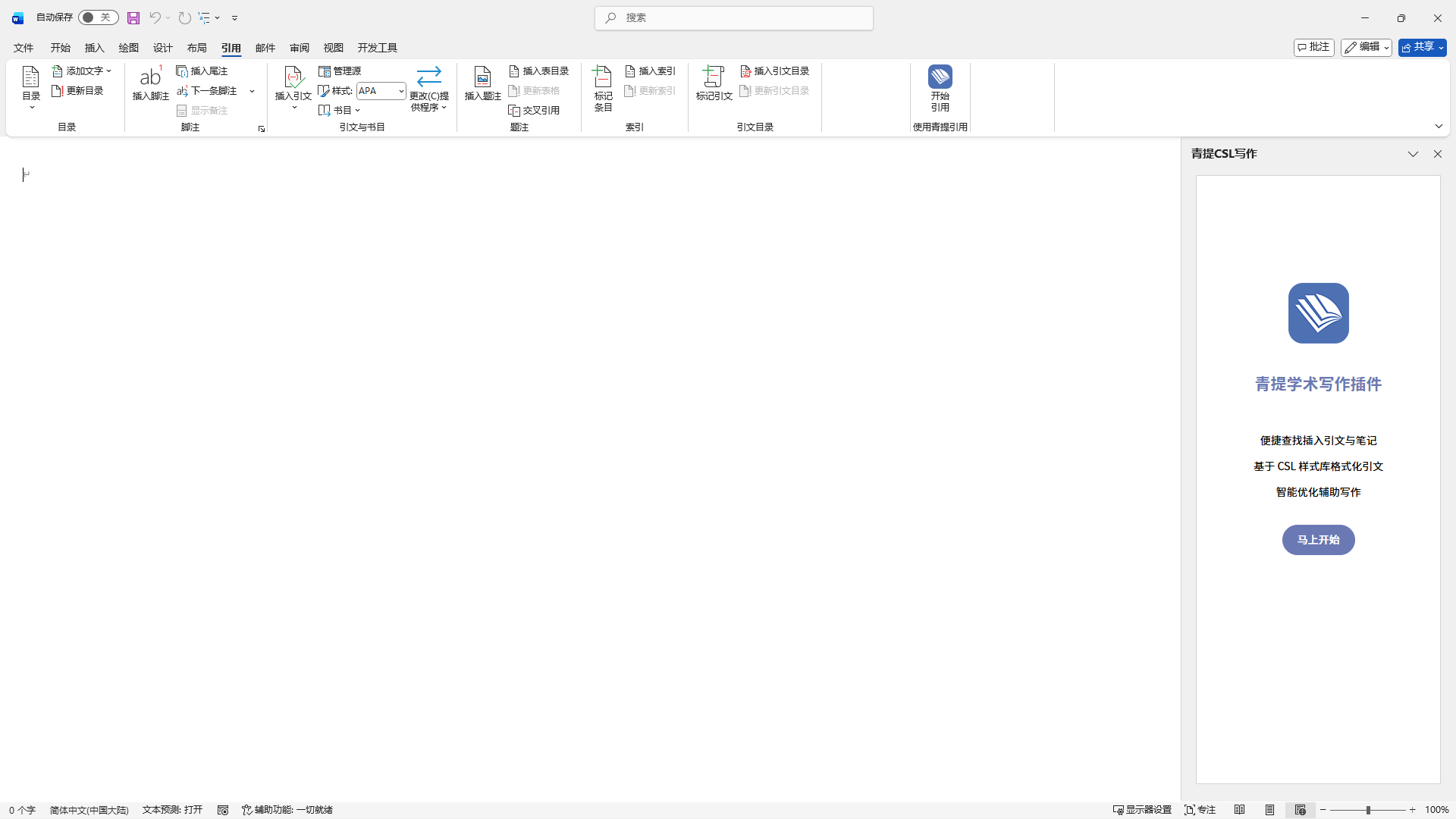Click the 马上开始 button

[1318, 540]
